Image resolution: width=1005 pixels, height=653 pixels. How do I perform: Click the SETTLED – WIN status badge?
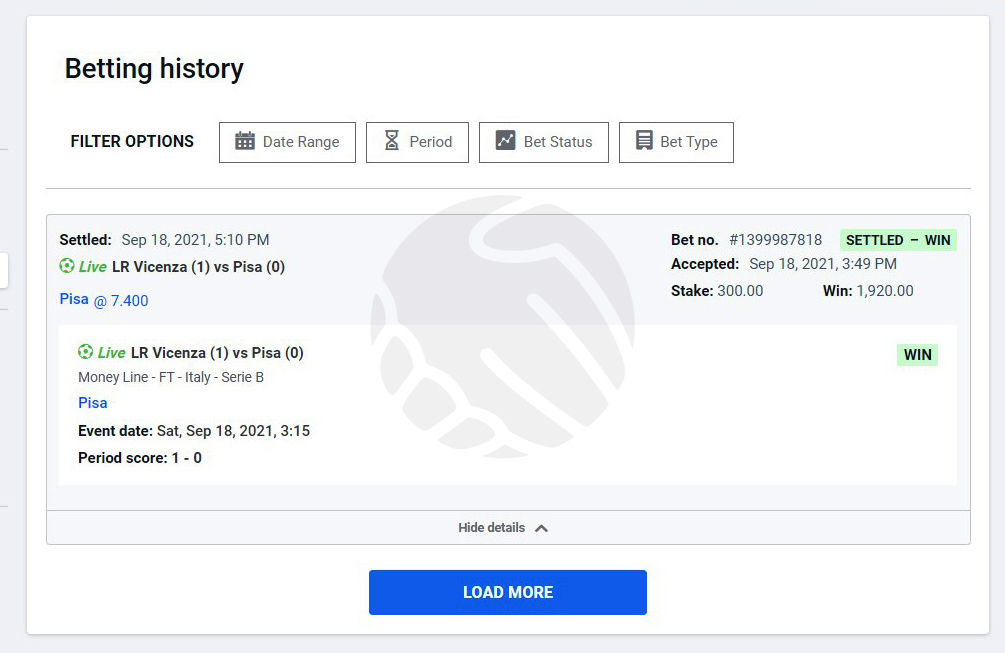[898, 240]
